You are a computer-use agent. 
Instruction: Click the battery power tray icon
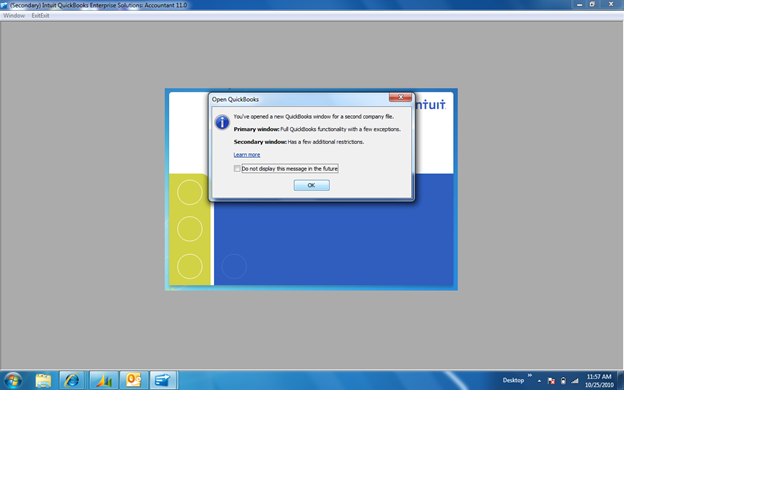pos(563,381)
